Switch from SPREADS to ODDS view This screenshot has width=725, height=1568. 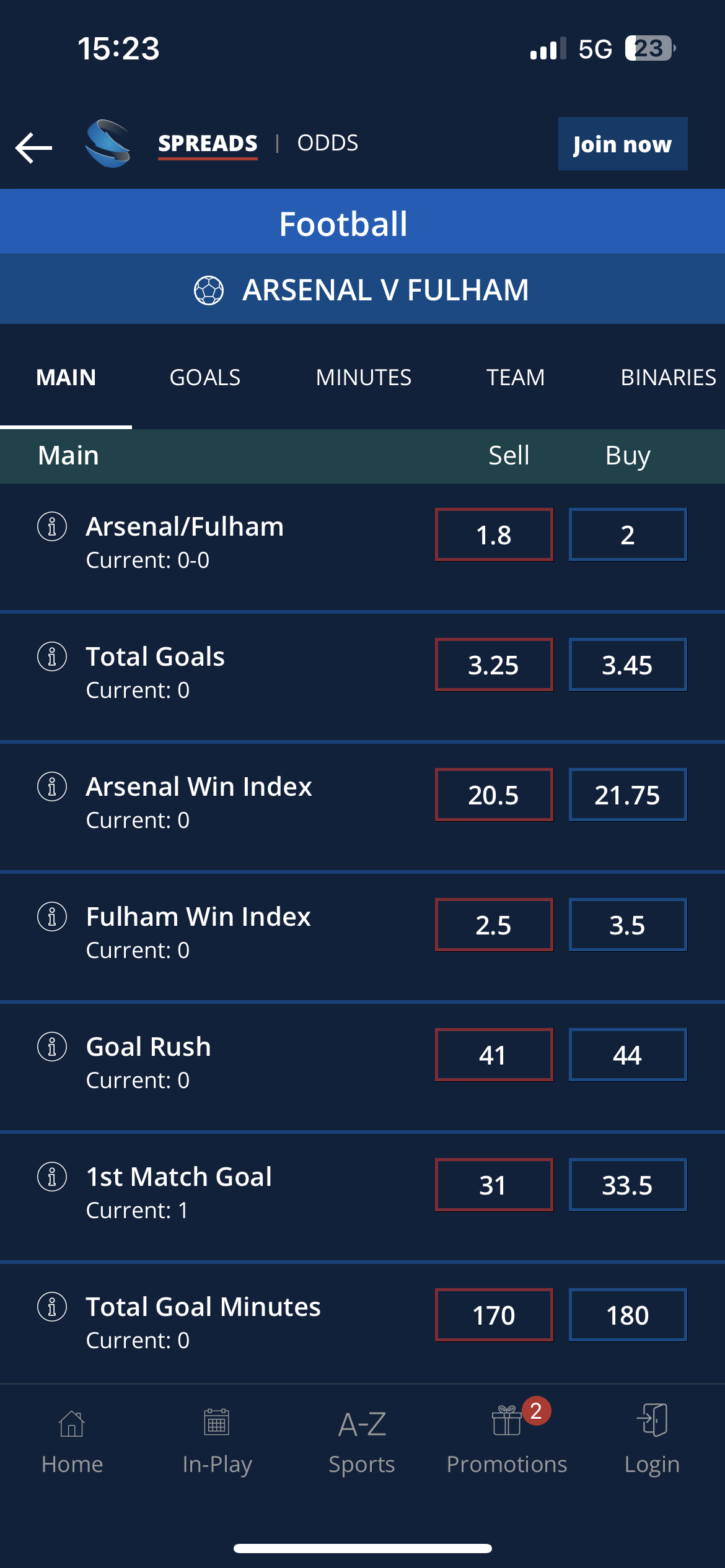(327, 142)
